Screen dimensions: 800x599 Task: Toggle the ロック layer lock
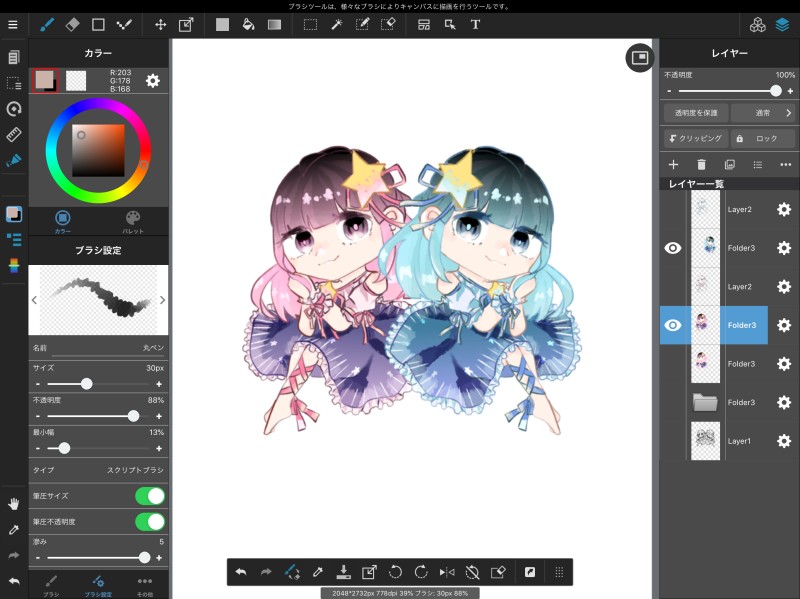763,138
